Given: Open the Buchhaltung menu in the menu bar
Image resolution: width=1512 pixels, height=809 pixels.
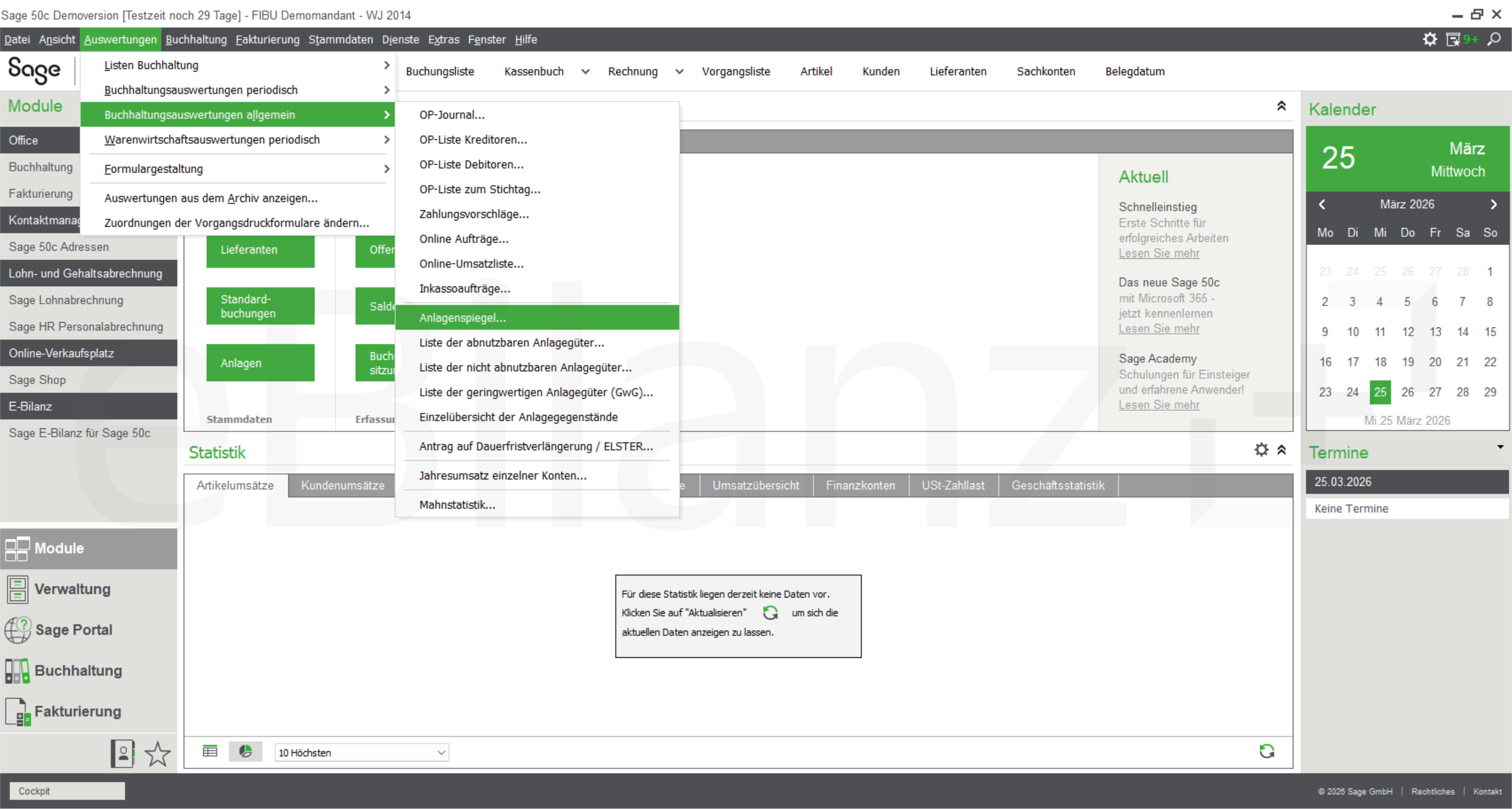Looking at the screenshot, I should [196, 40].
